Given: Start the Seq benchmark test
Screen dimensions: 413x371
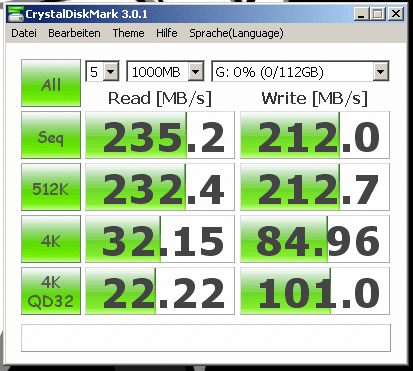Looking at the screenshot, I should click(x=51, y=135).
